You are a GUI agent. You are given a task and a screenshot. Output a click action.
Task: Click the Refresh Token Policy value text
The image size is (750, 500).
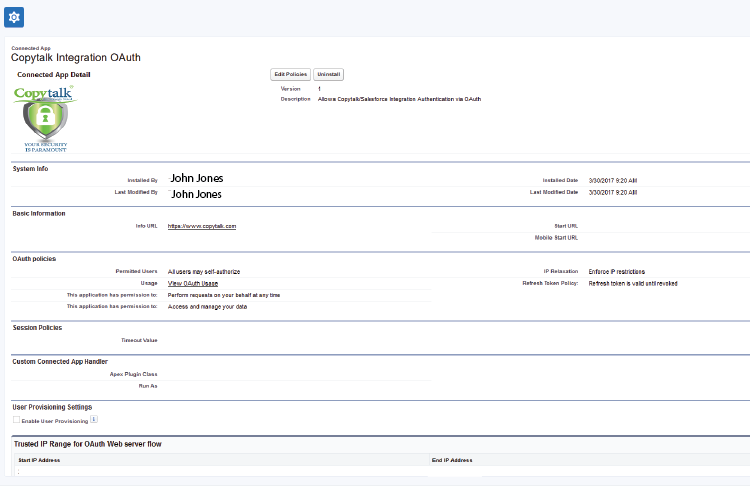[633, 283]
